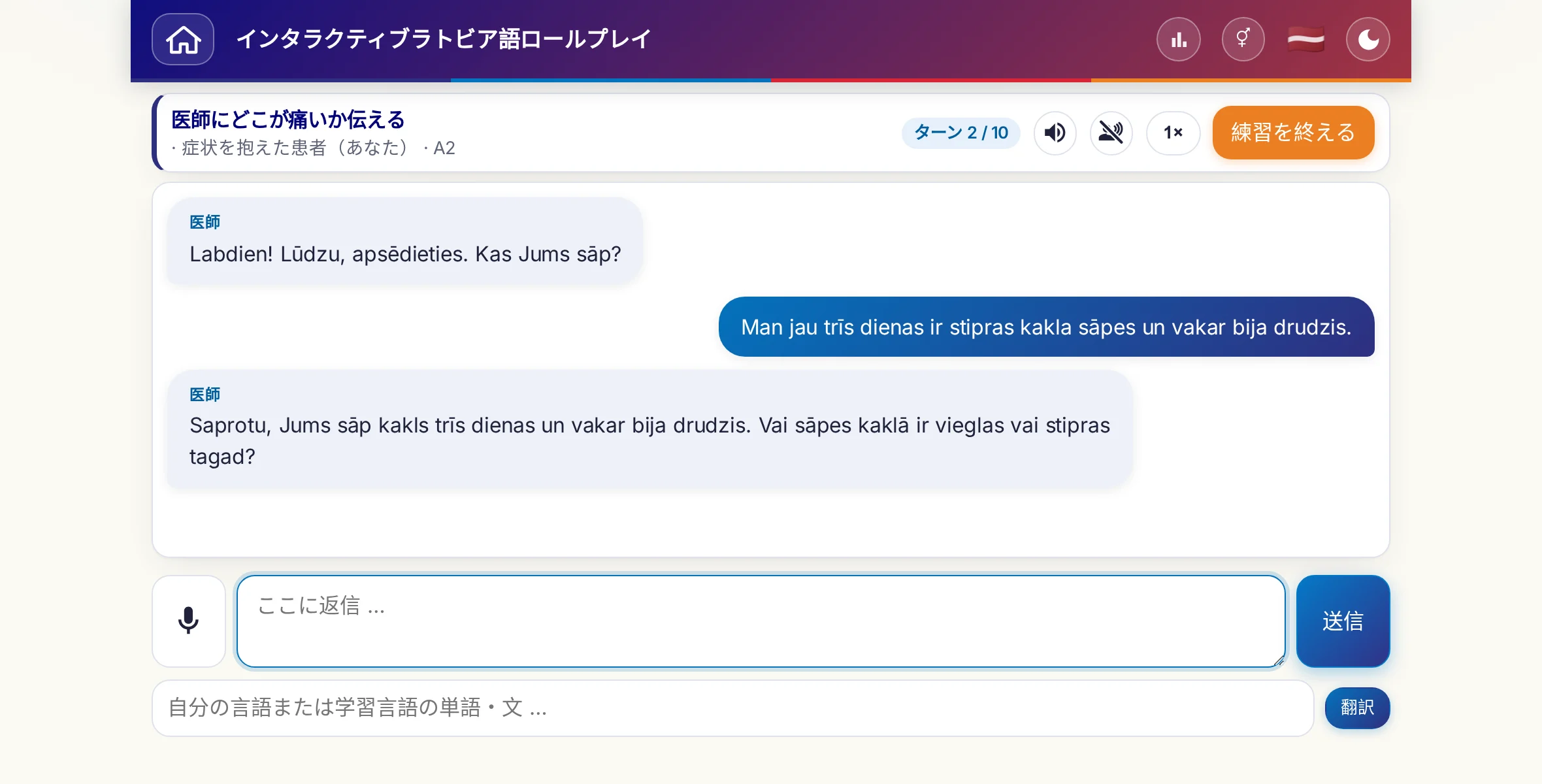Click your message 'Man jau trīs dienas'

click(x=1046, y=327)
